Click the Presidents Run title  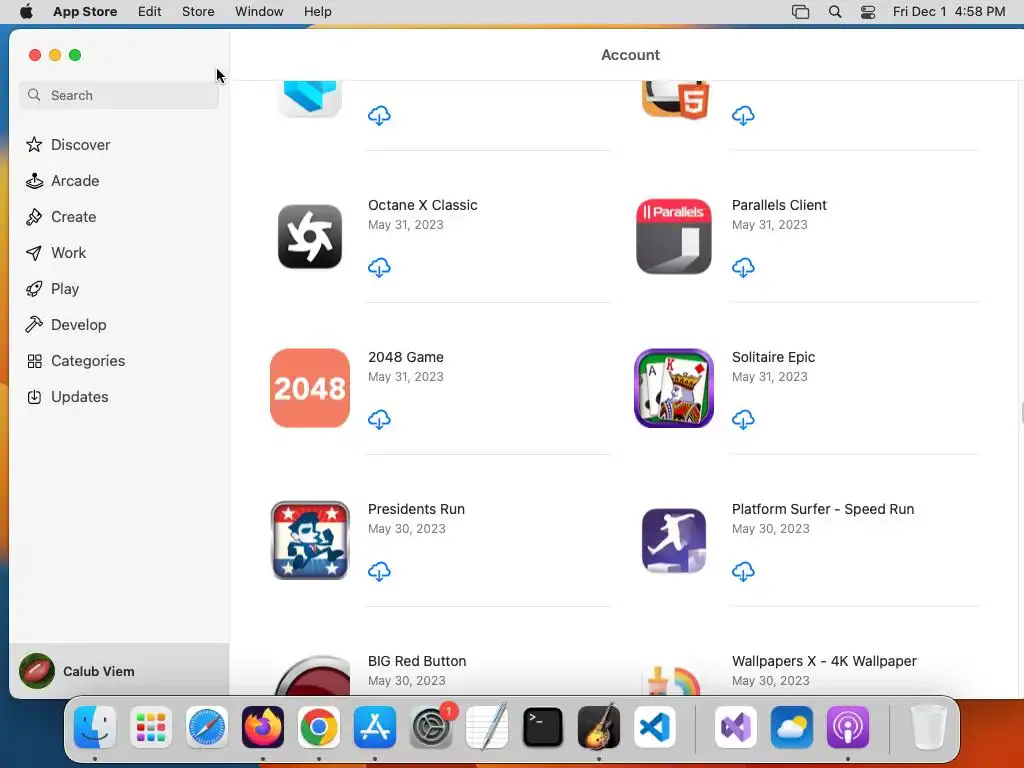coord(416,509)
